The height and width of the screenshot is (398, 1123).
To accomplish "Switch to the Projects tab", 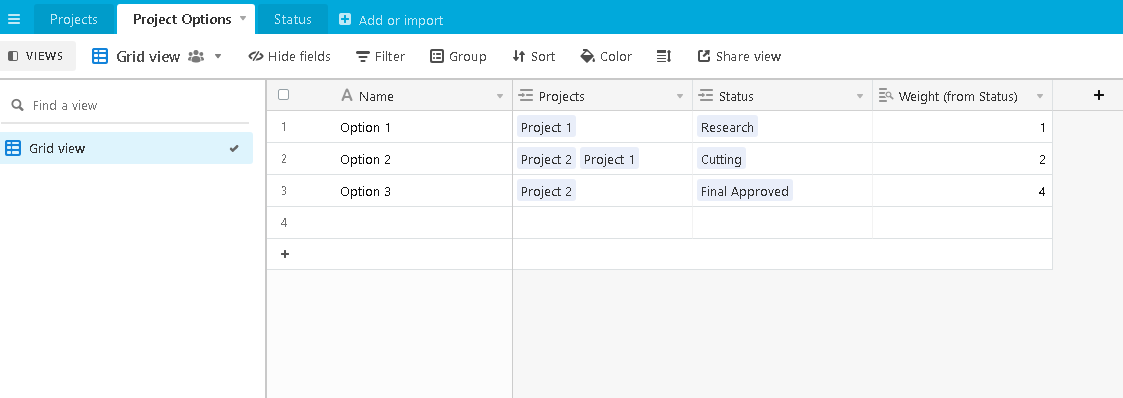I will (x=74, y=19).
